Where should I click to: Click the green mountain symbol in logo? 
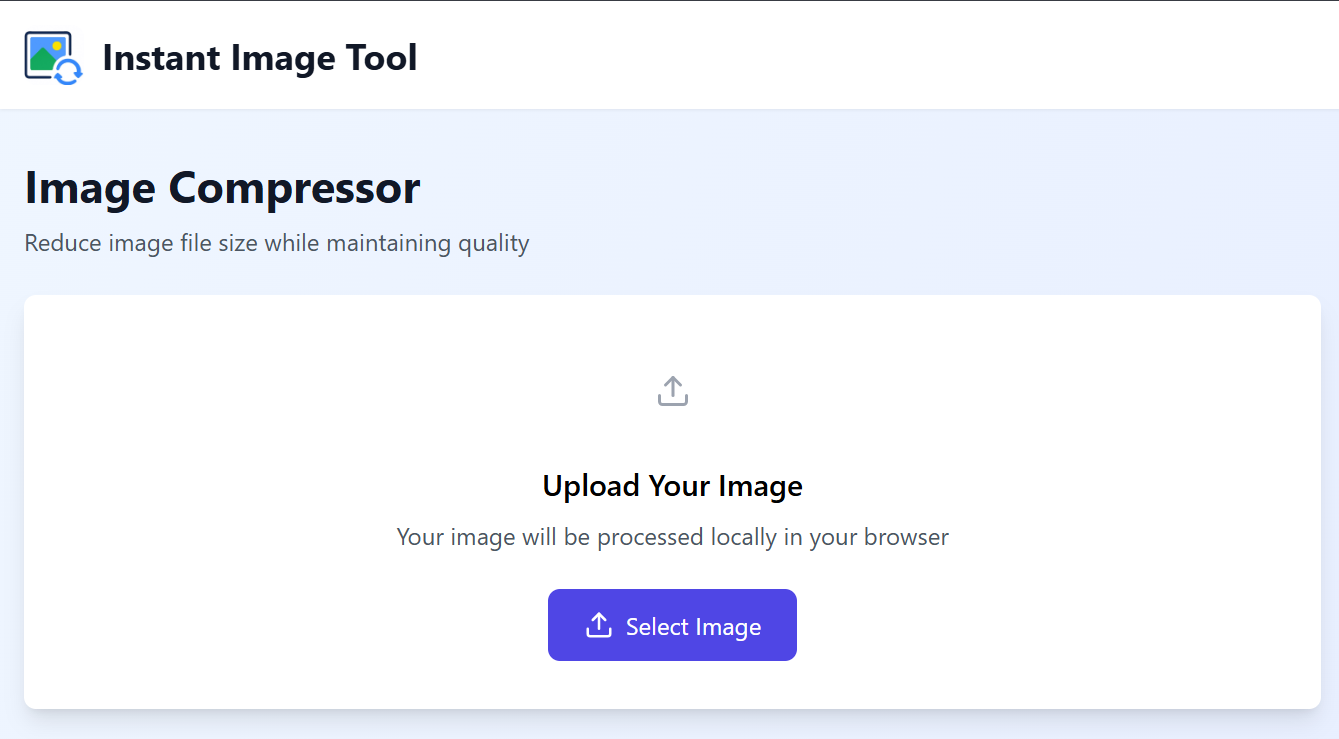(x=43, y=58)
